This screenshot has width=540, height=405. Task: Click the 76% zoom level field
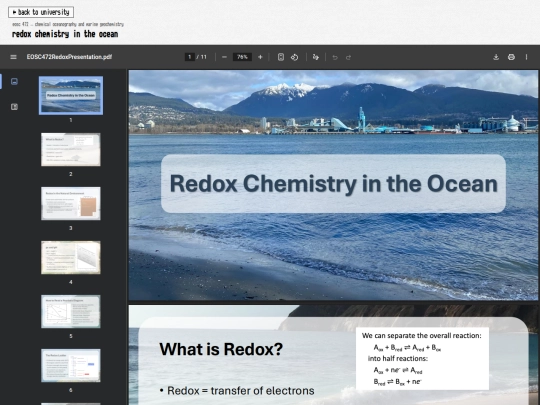click(242, 57)
